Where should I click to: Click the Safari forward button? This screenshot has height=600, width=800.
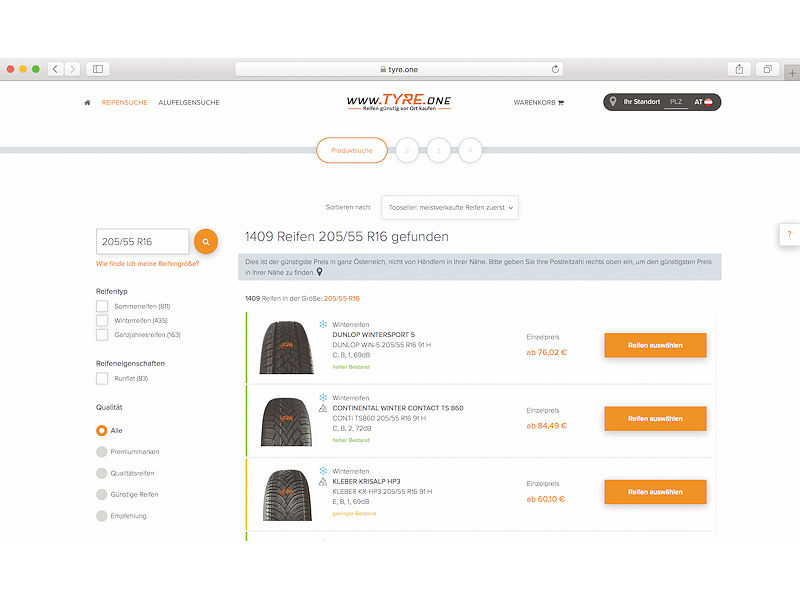(x=72, y=69)
